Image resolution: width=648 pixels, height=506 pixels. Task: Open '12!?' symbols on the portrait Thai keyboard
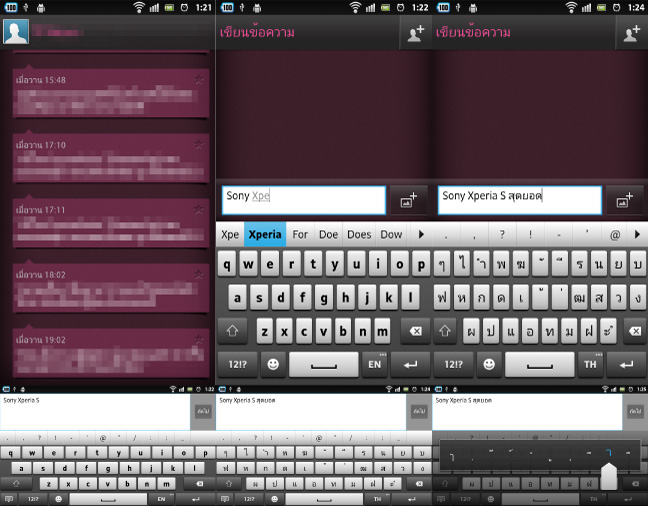pyautogui.click(x=453, y=364)
